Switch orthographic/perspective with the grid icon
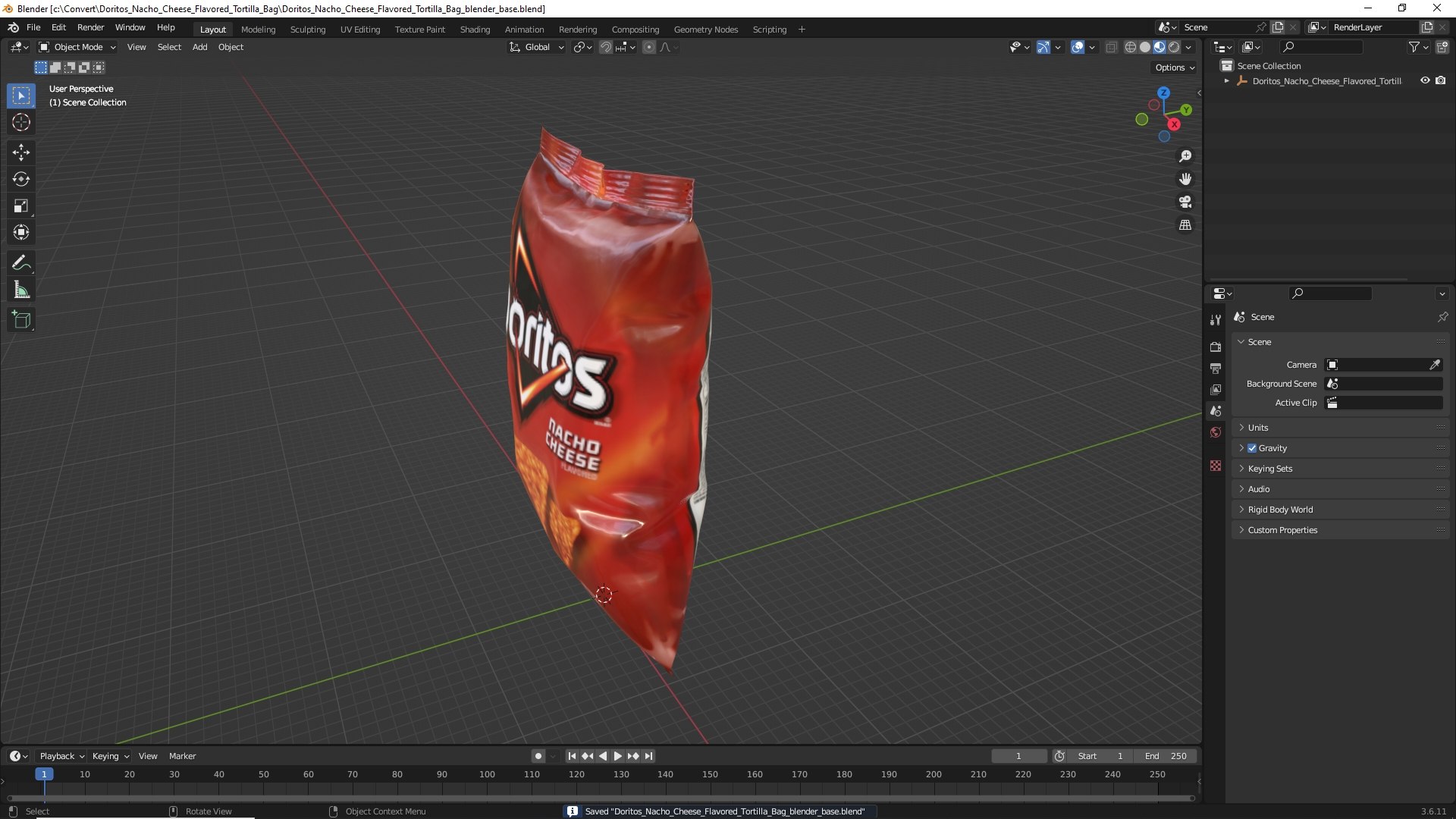Image resolution: width=1456 pixels, height=819 pixels. pos(1185,225)
